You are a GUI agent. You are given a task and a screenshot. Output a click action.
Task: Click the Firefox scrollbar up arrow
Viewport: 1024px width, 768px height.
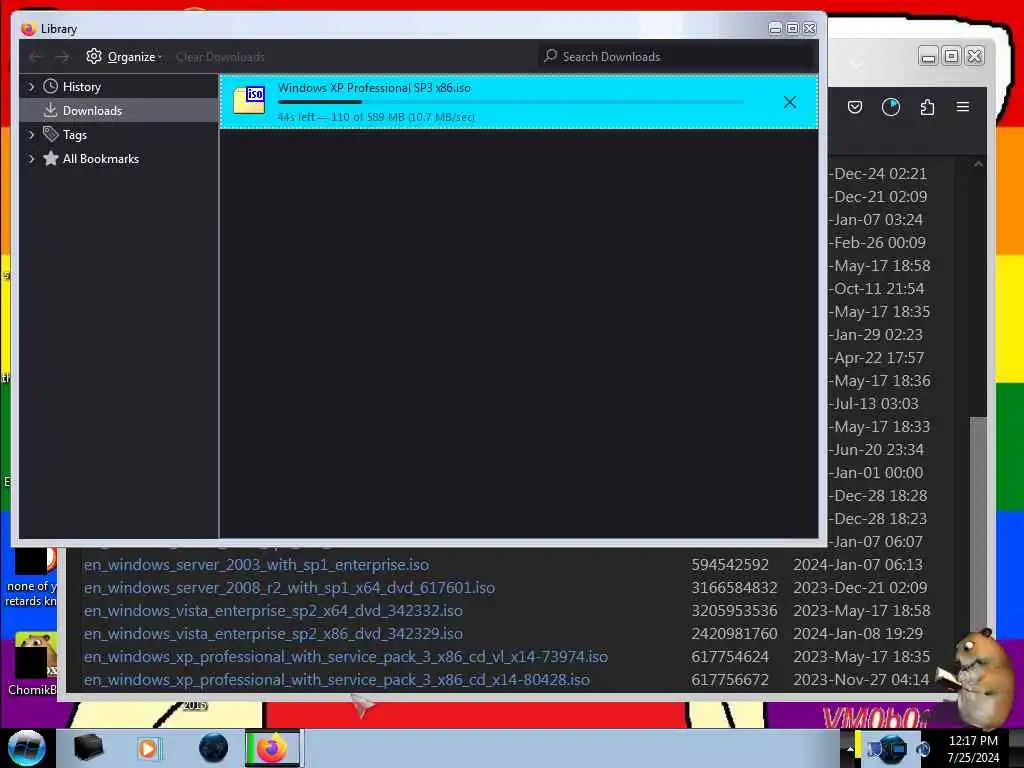(x=978, y=165)
